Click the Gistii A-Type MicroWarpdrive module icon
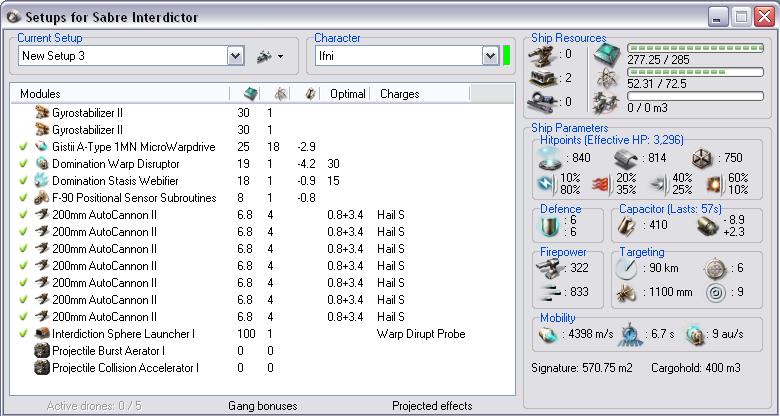Screen dimensions: 780x416 [x=41, y=147]
